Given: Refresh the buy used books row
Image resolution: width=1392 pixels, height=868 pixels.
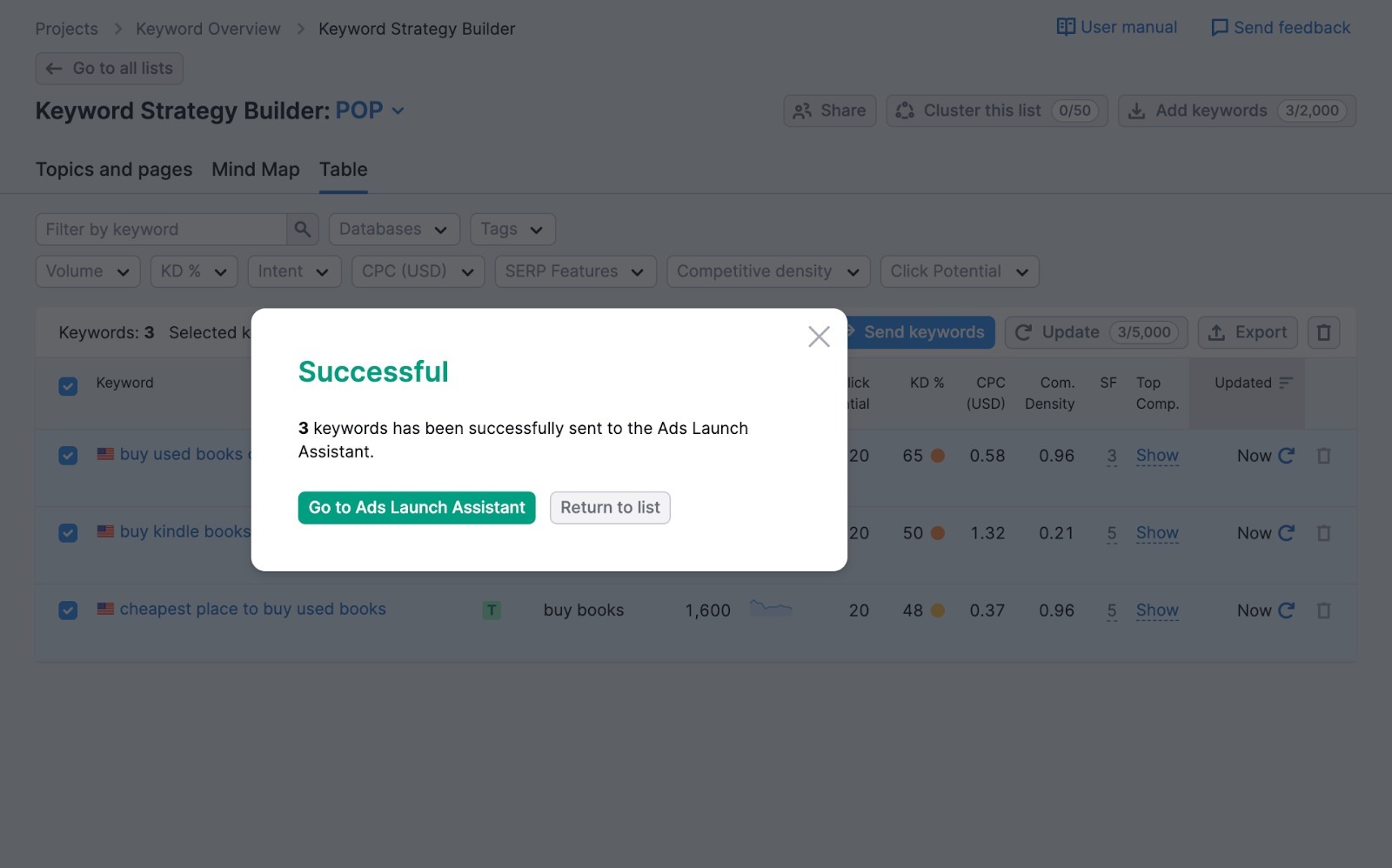Looking at the screenshot, I should pos(1287,456).
